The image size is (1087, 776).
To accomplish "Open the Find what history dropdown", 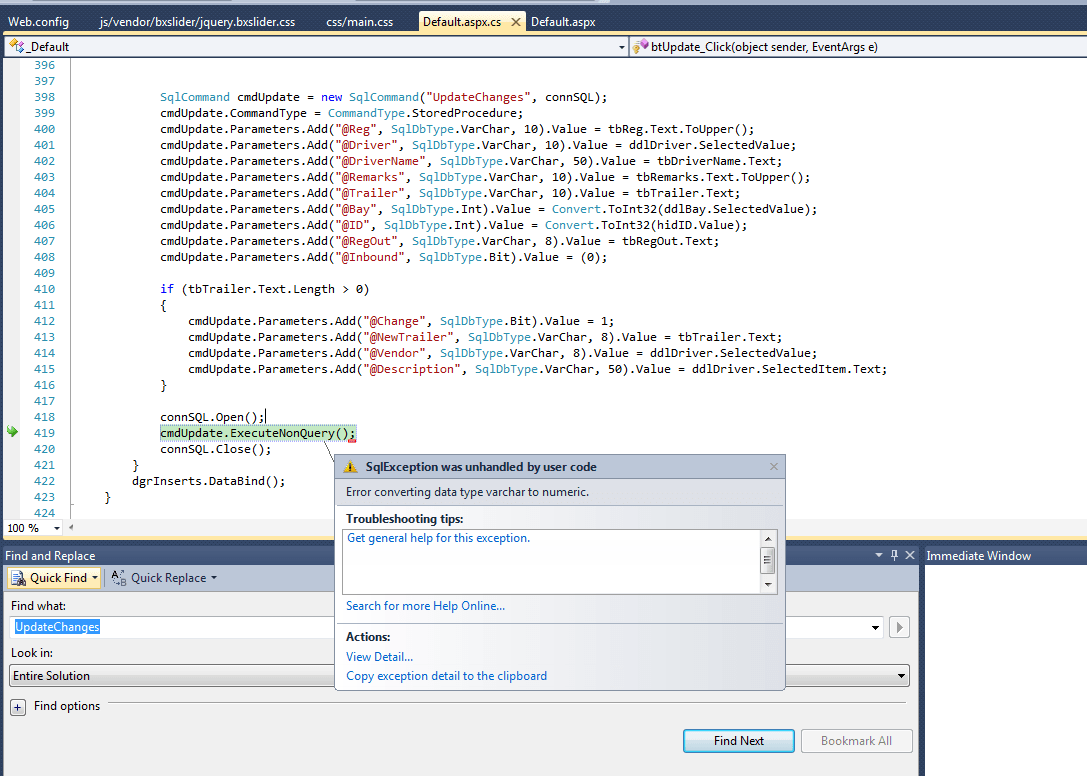I will 875,628.
